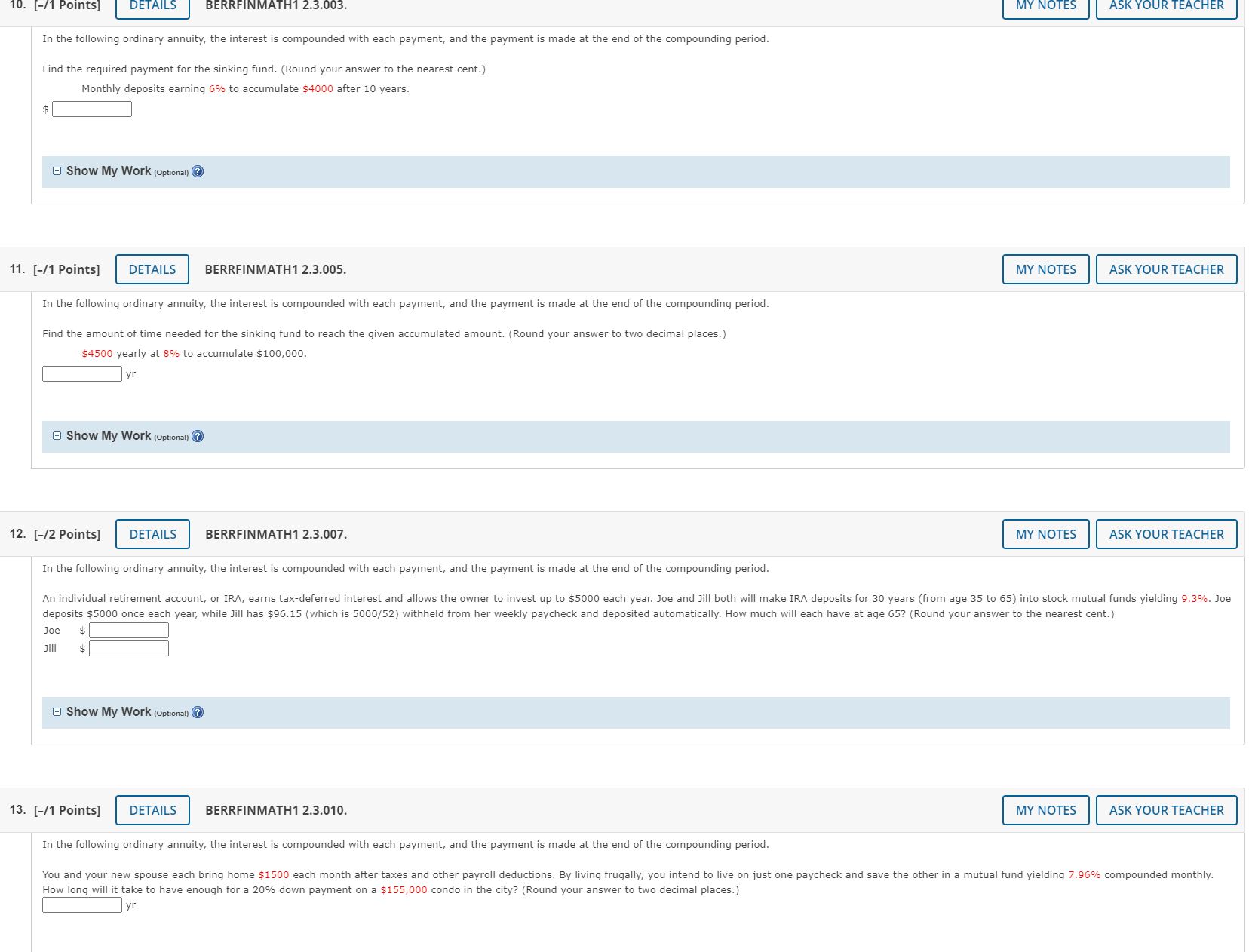Open MY NOTES for question 11

point(1046,269)
